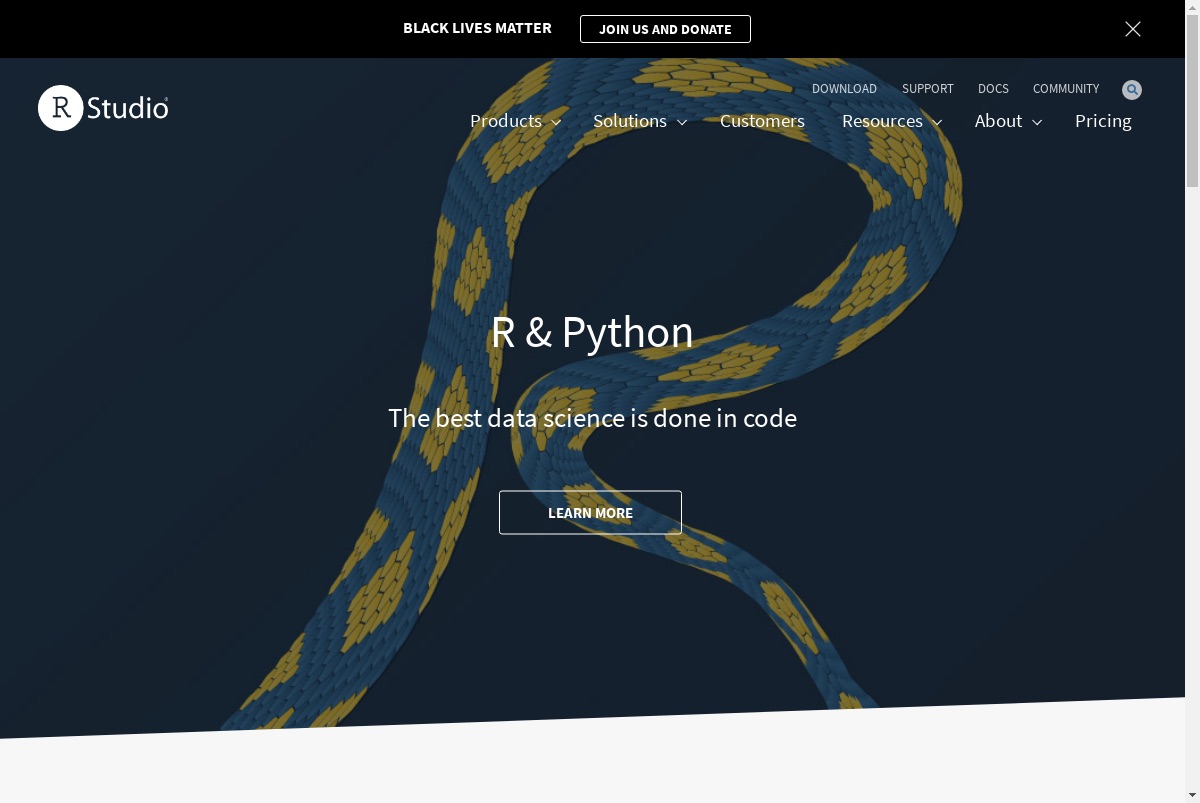The image size is (1200, 803).
Task: Open the Docs link
Action: coord(993,89)
